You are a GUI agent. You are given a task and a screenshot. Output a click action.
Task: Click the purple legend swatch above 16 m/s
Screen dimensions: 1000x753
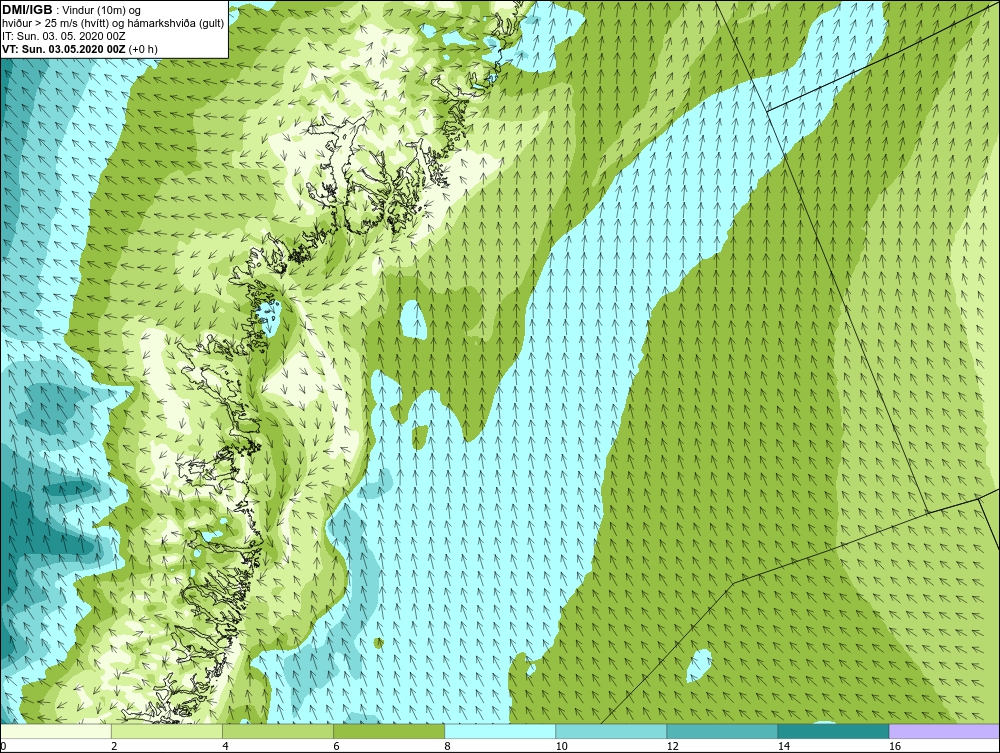[x=944, y=731]
